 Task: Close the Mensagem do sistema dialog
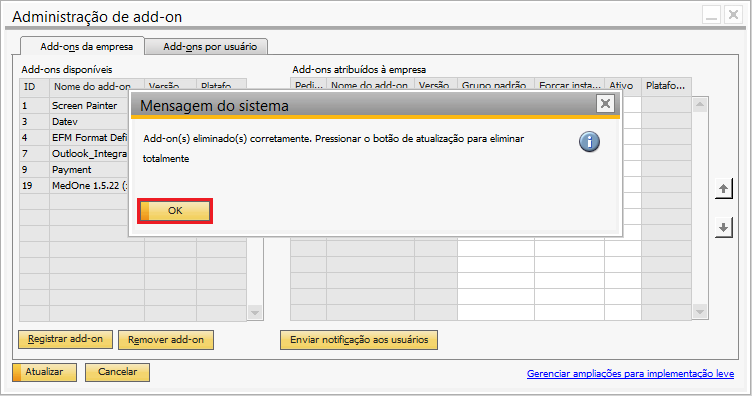605,104
